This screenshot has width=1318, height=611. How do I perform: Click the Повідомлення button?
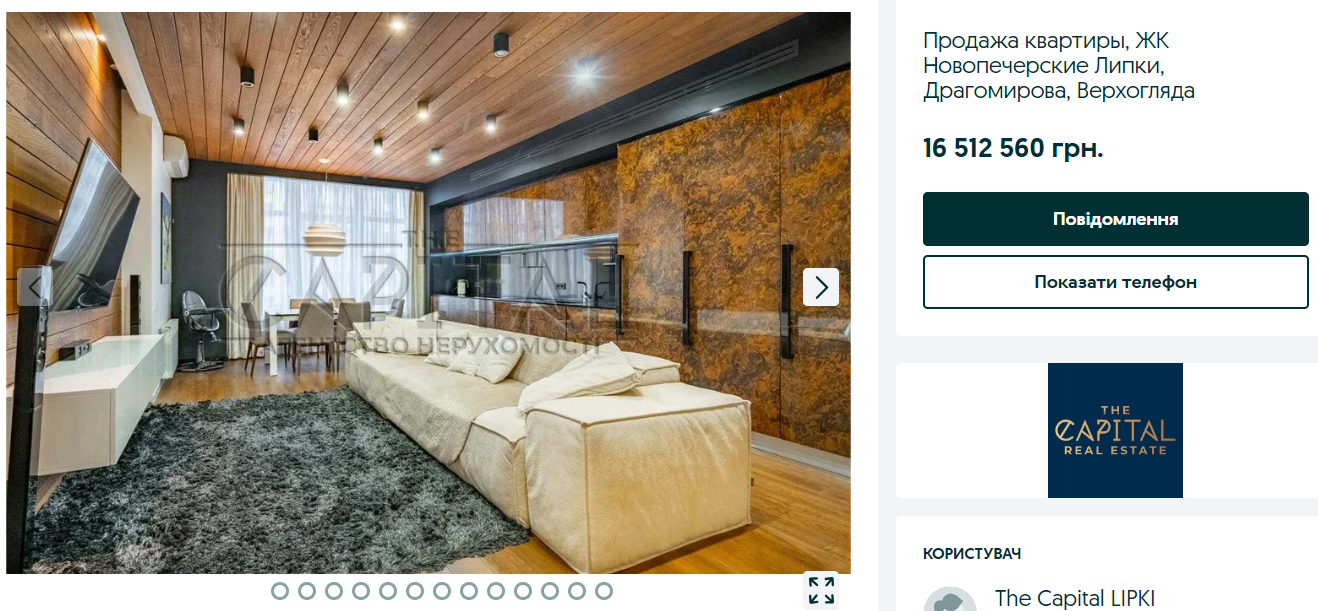(1115, 219)
